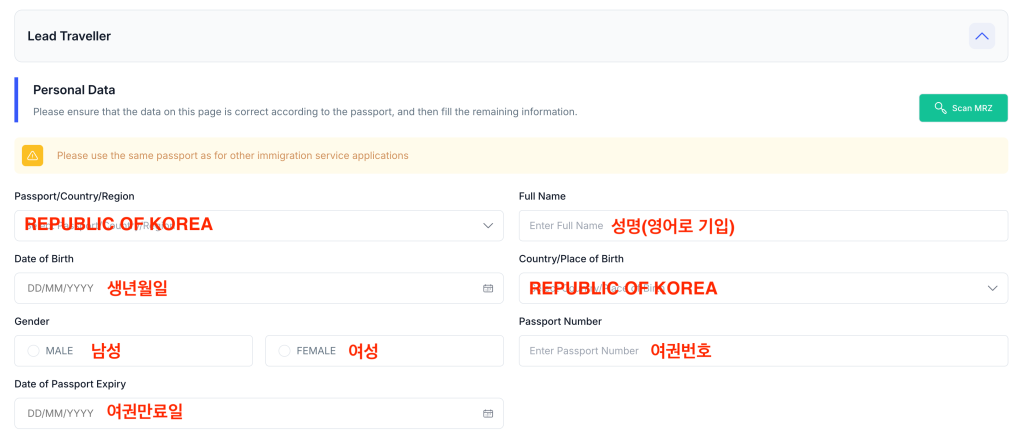Click the Passport Number input field
Screen dimensions: 1024x440
(x=763, y=351)
